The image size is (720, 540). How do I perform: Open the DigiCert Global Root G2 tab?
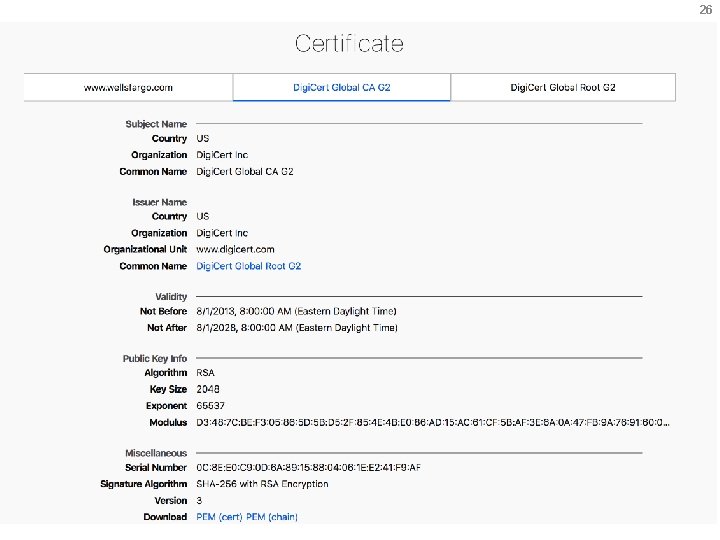563,87
